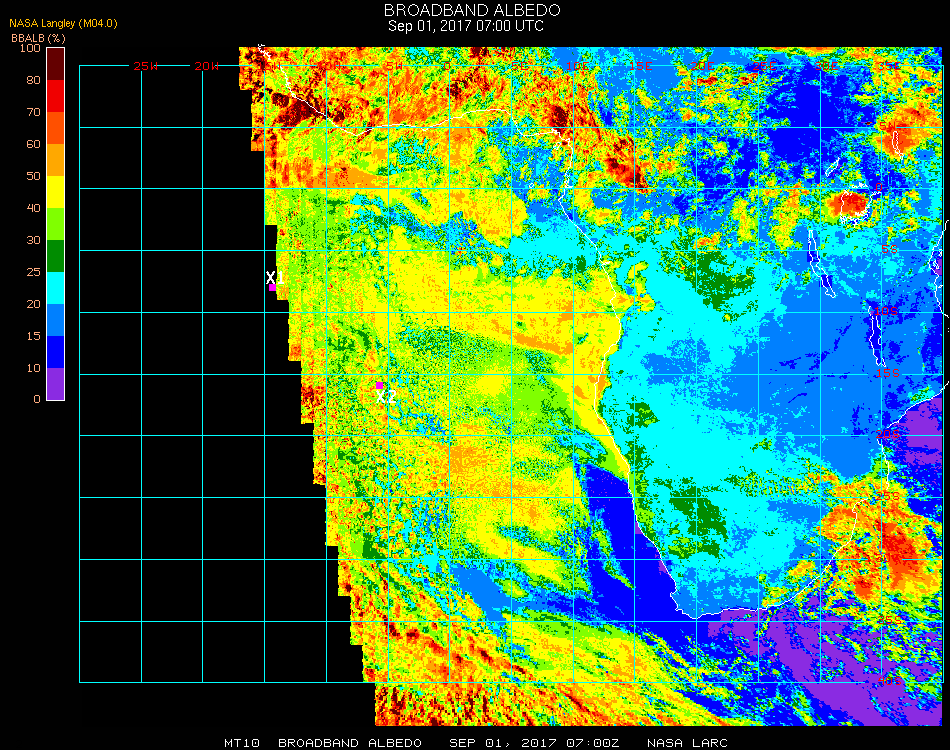950x750 pixels.
Task: Click the '30' tick on the colorbar
Action: point(33,240)
